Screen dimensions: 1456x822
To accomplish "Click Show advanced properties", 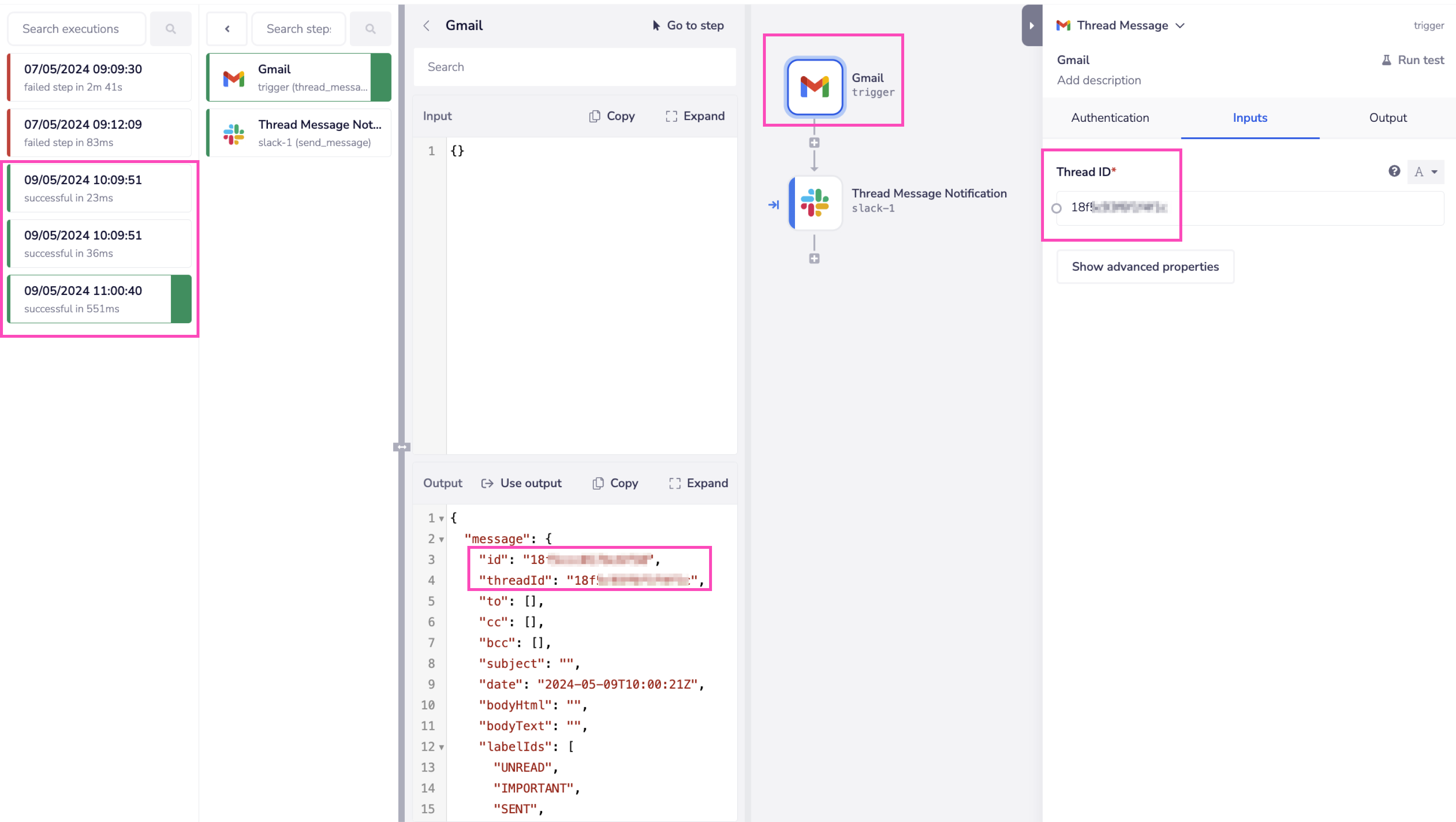I will [1144, 266].
